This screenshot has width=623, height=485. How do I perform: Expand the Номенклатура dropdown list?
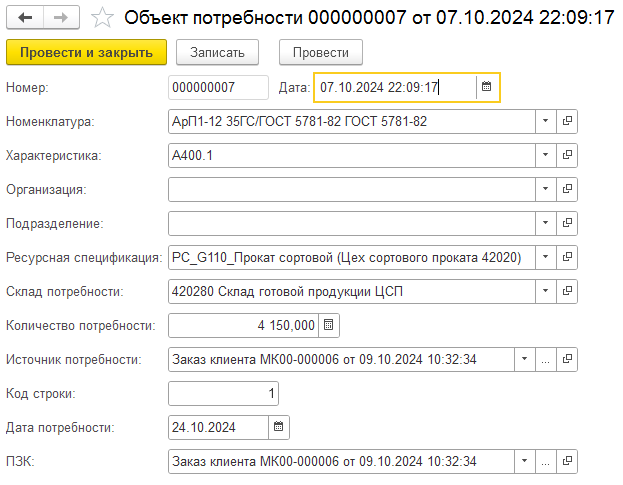[545, 122]
